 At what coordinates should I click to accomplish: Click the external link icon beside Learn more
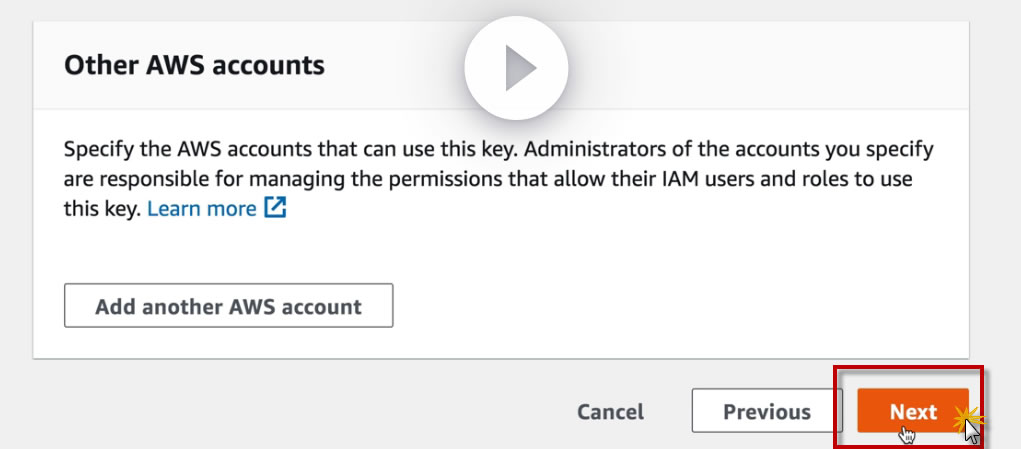tap(275, 210)
